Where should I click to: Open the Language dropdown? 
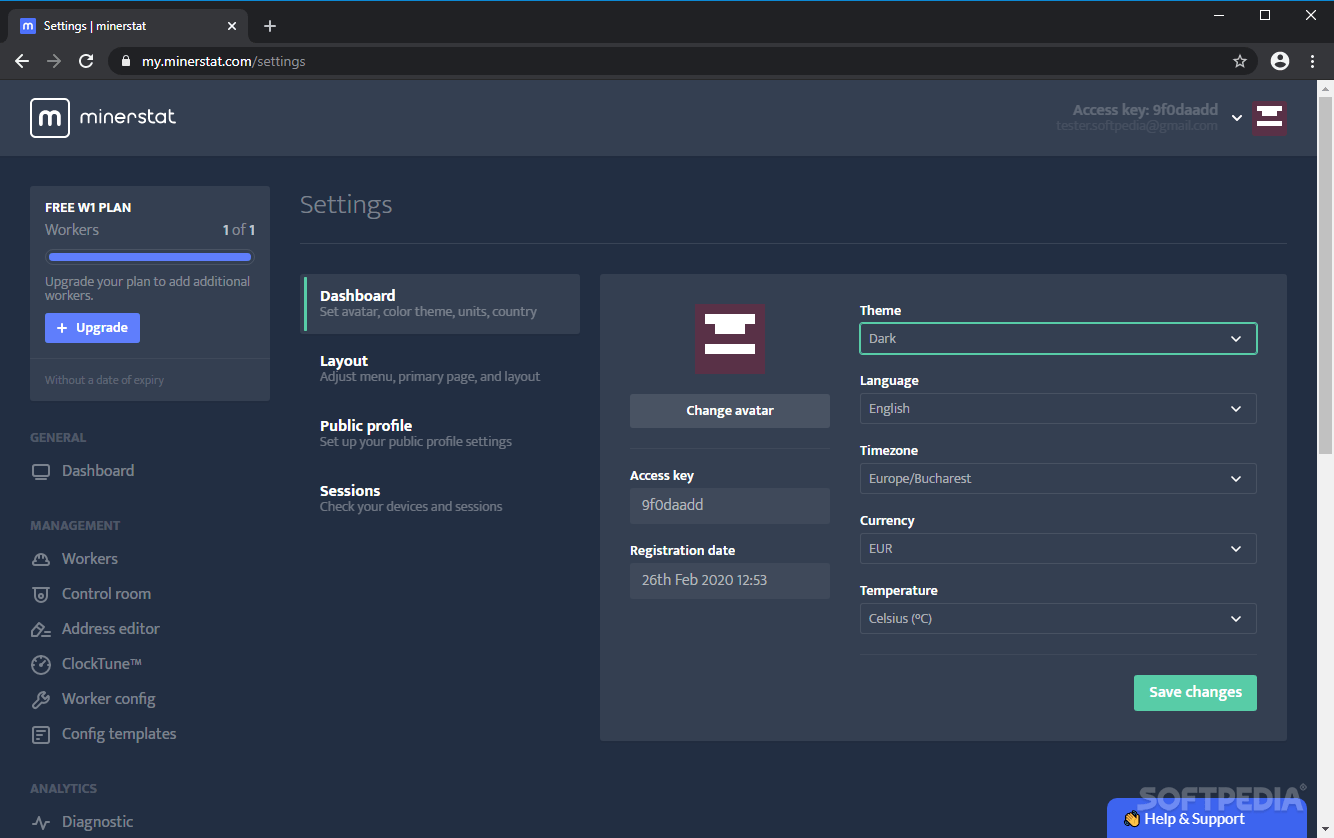coord(1058,408)
